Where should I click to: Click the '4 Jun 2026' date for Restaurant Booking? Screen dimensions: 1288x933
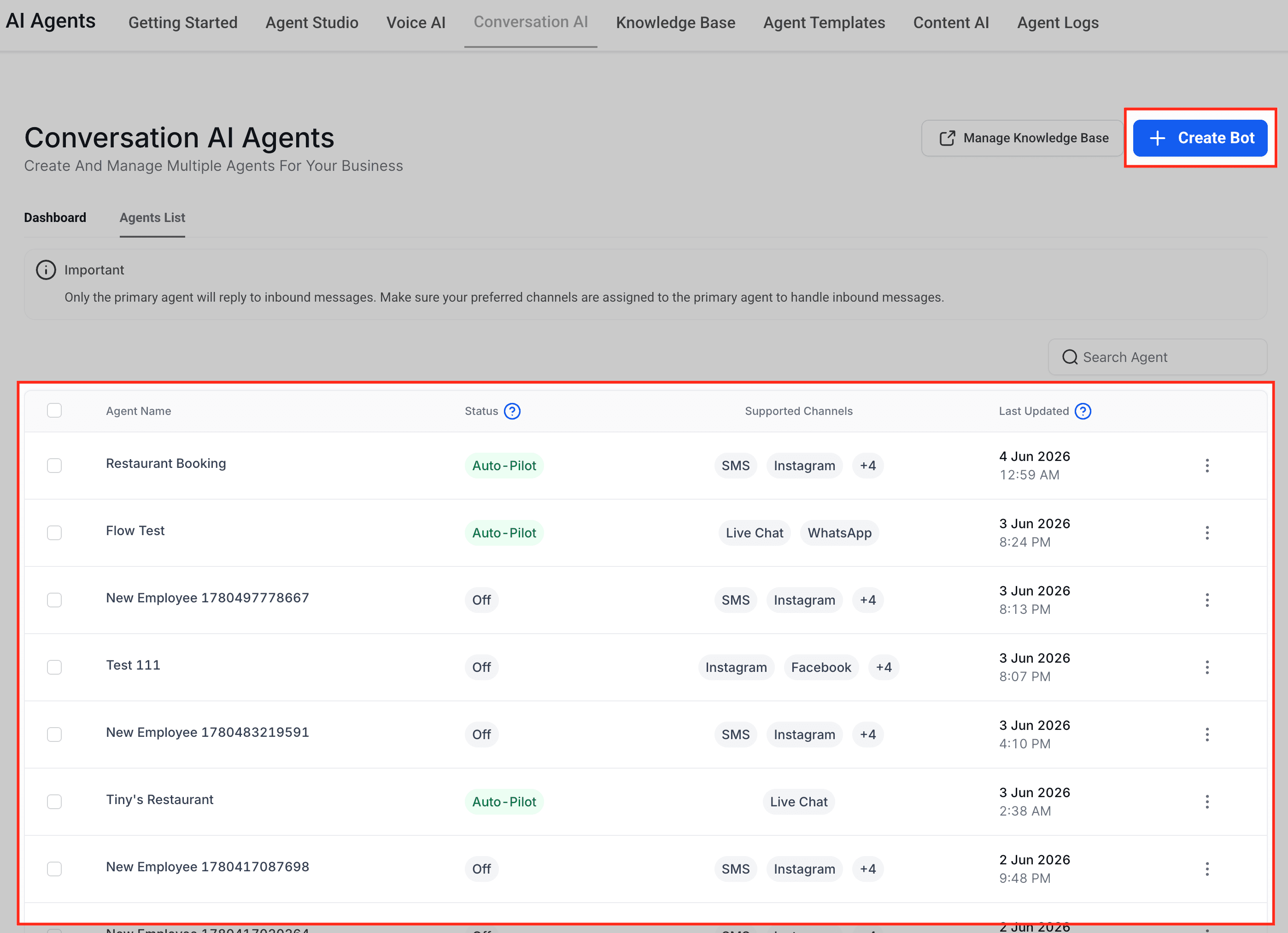tap(1034, 456)
